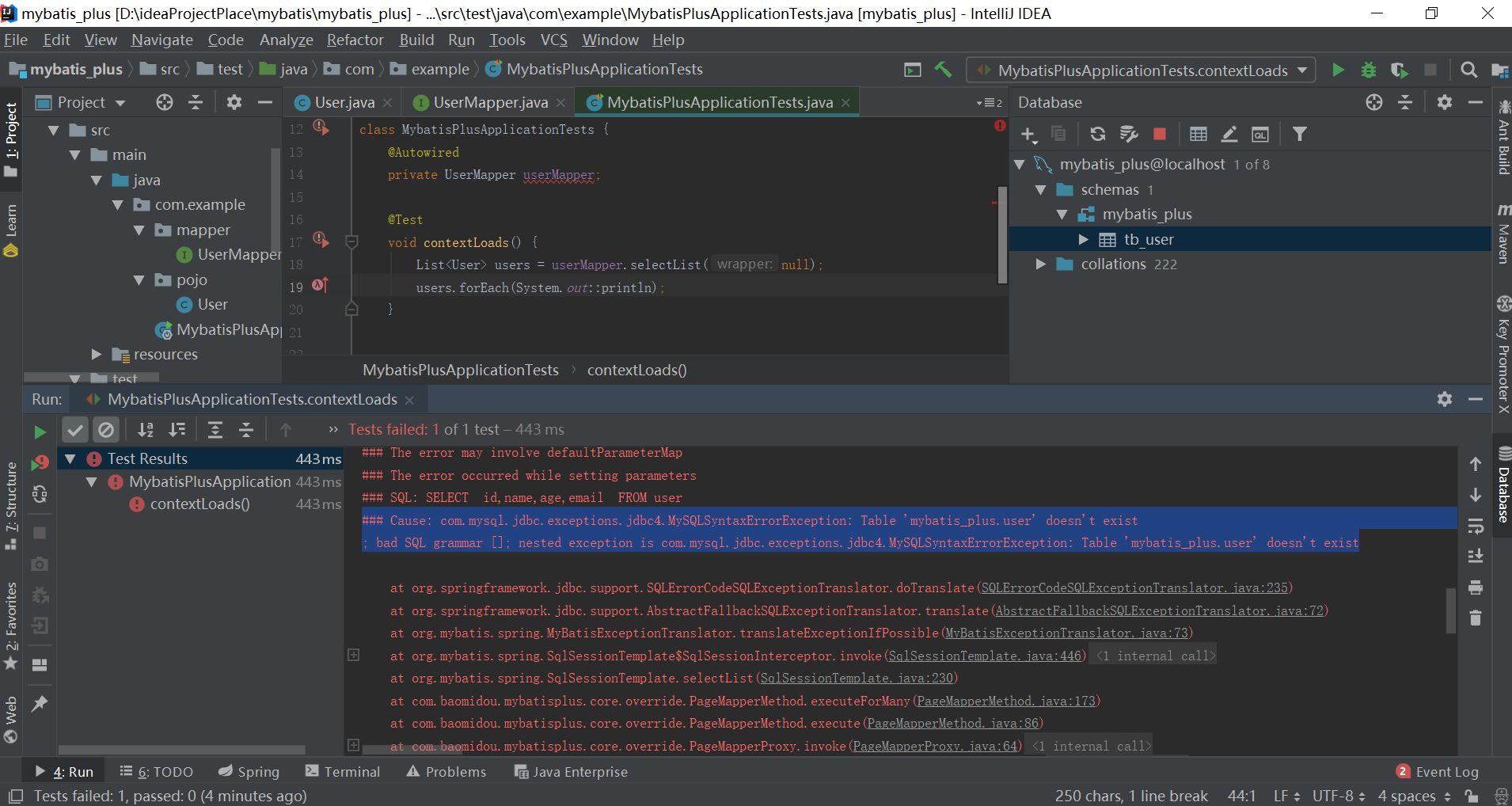Open Refactor menu
Viewport: 1512px width, 806px height.
point(355,40)
